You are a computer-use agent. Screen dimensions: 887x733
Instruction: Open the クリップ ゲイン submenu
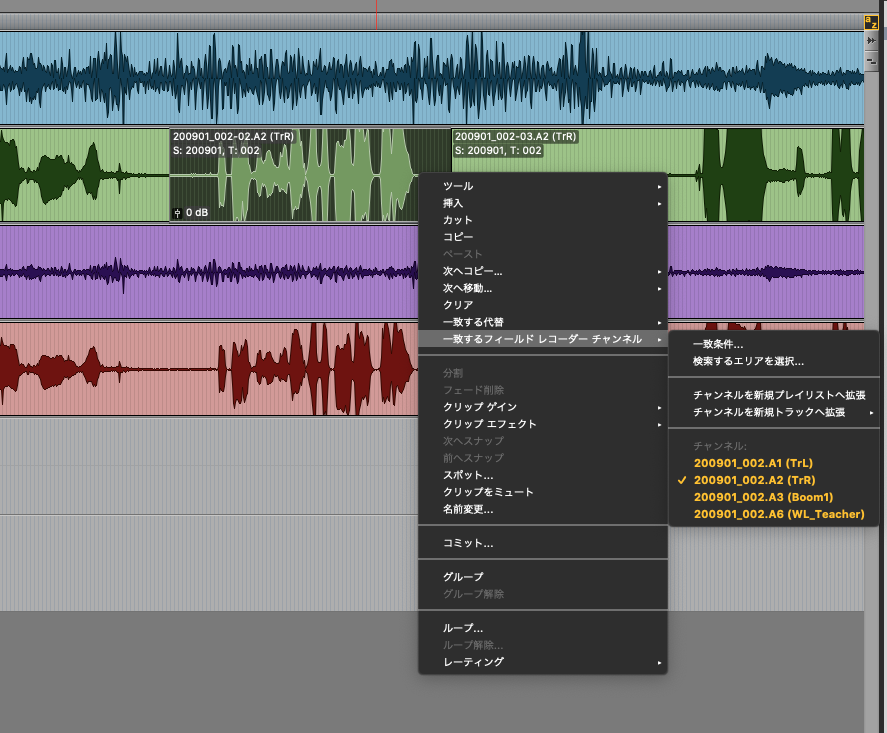click(x=543, y=407)
